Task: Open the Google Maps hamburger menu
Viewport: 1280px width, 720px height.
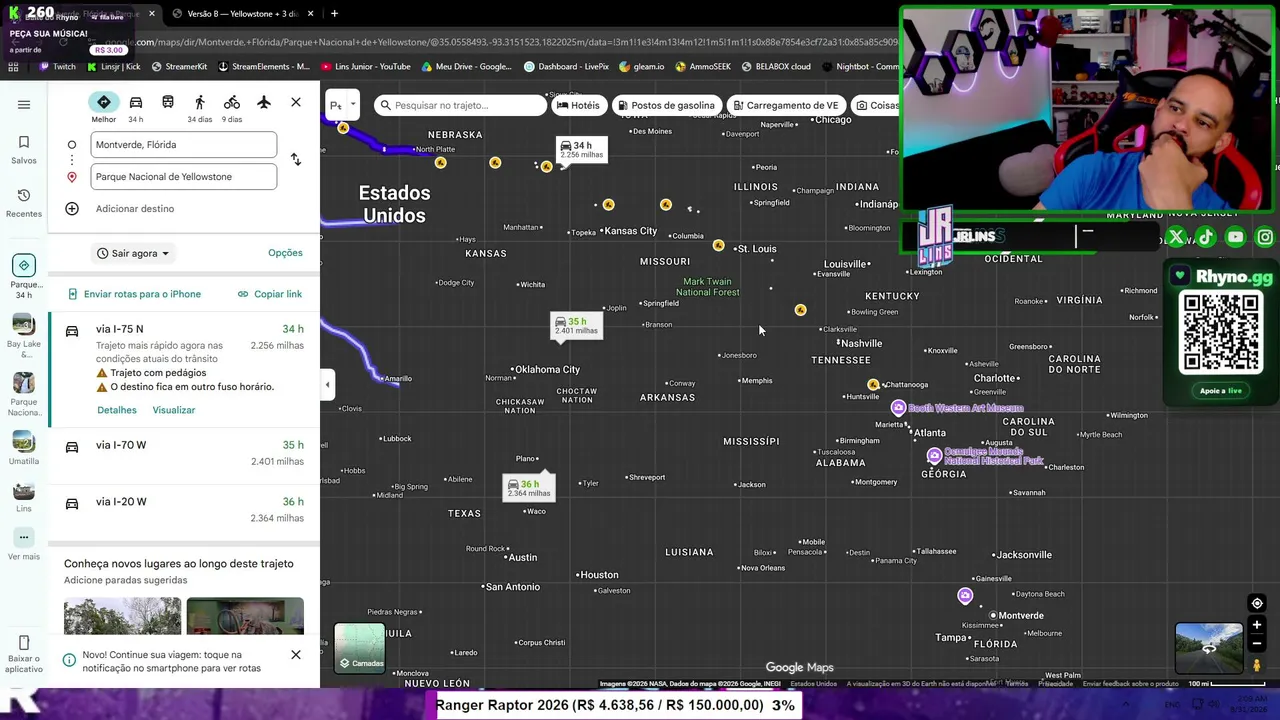Action: click(24, 104)
